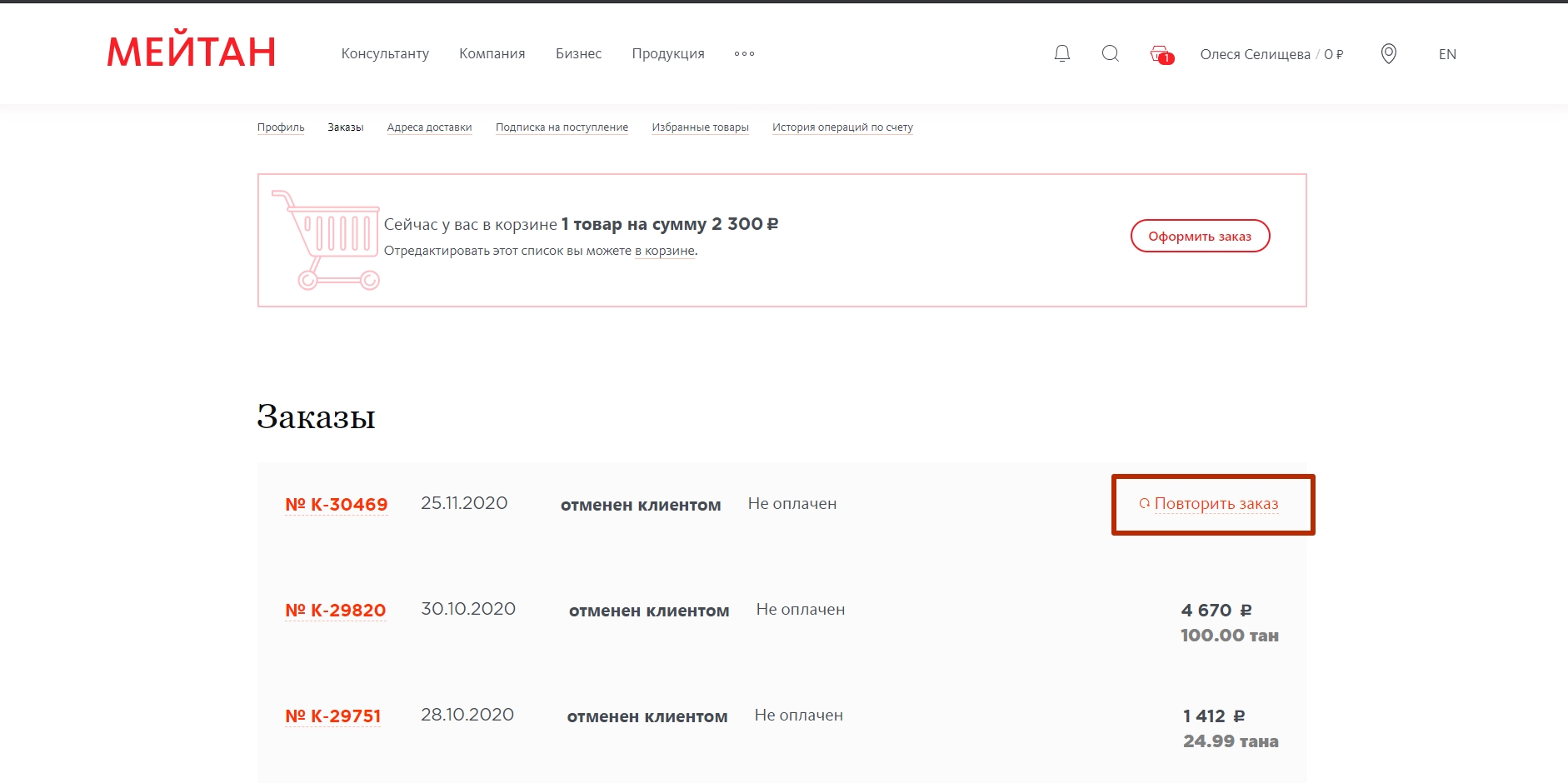The height and width of the screenshot is (783, 1568).
Task: Expand the three-dots more menu
Action: [x=744, y=54]
